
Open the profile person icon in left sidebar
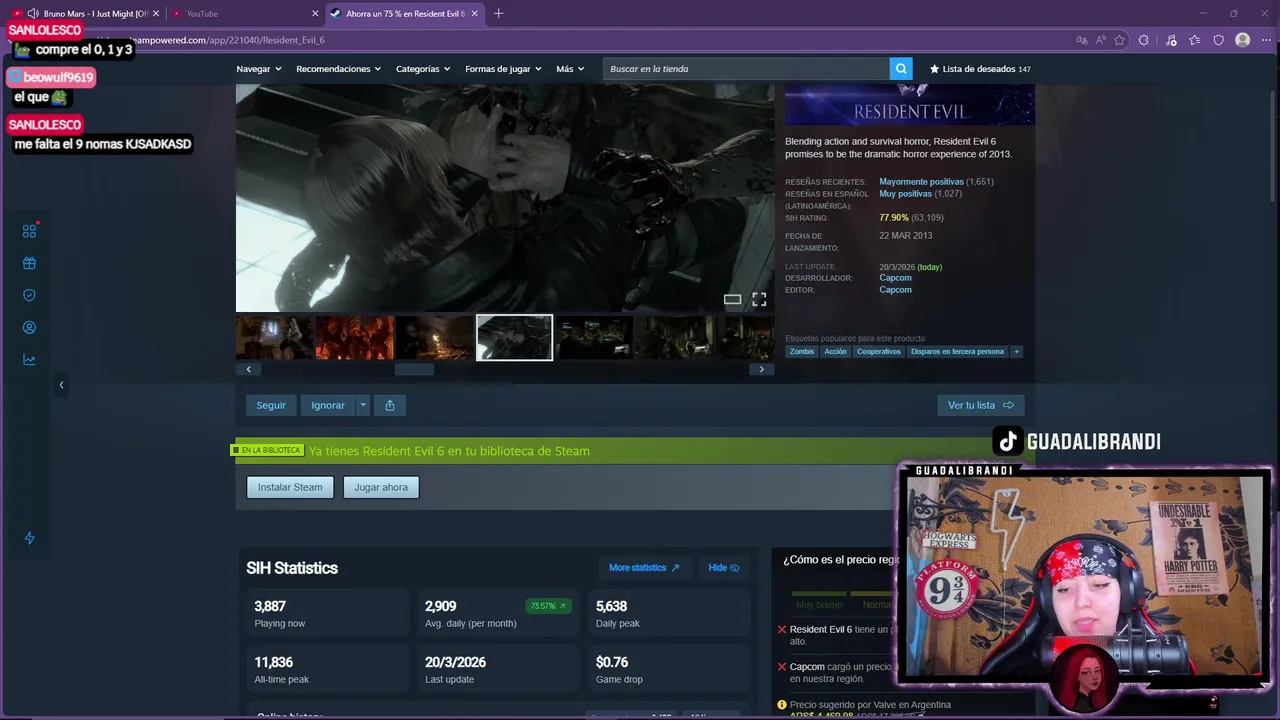click(x=29, y=328)
